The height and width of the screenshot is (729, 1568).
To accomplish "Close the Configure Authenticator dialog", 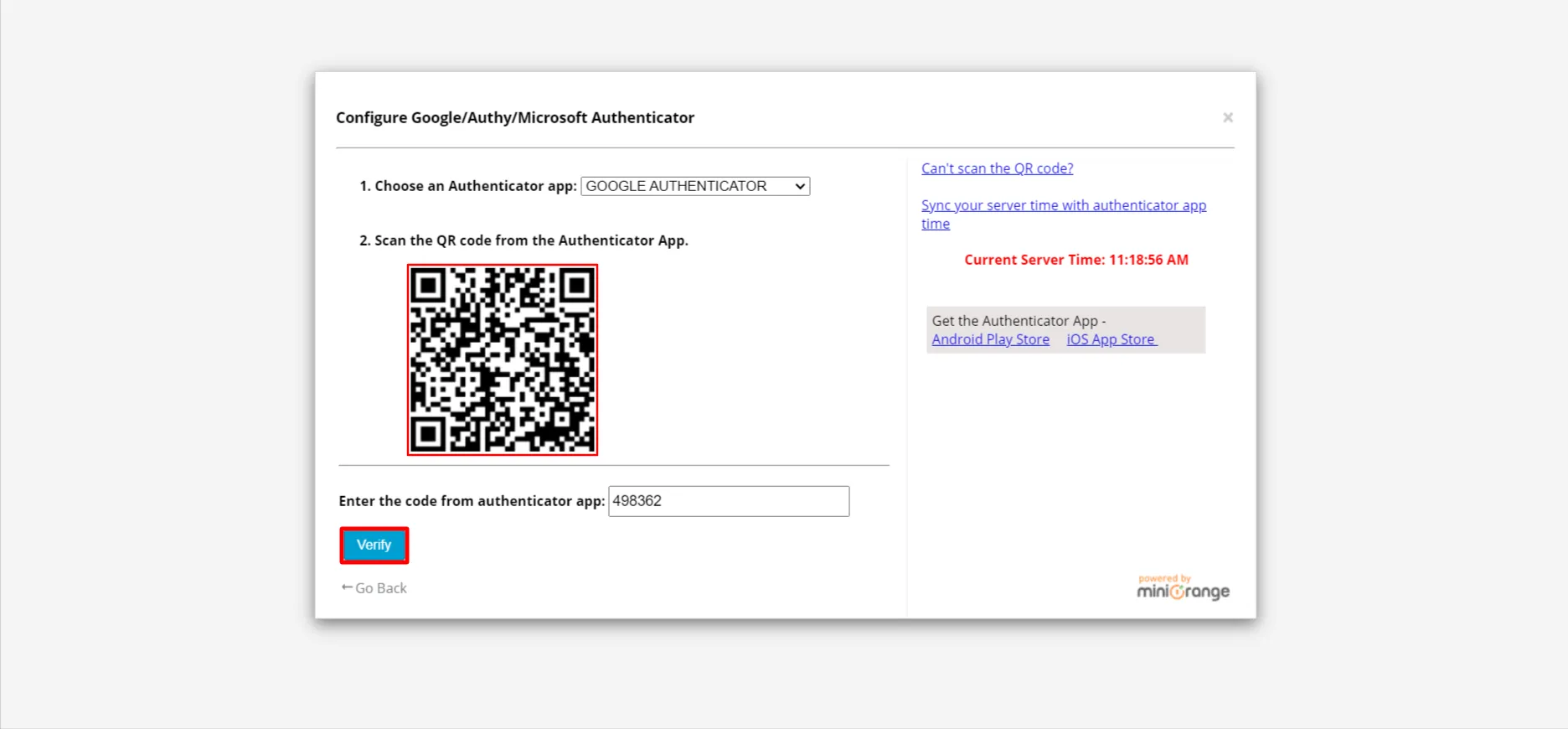I will pyautogui.click(x=1228, y=117).
